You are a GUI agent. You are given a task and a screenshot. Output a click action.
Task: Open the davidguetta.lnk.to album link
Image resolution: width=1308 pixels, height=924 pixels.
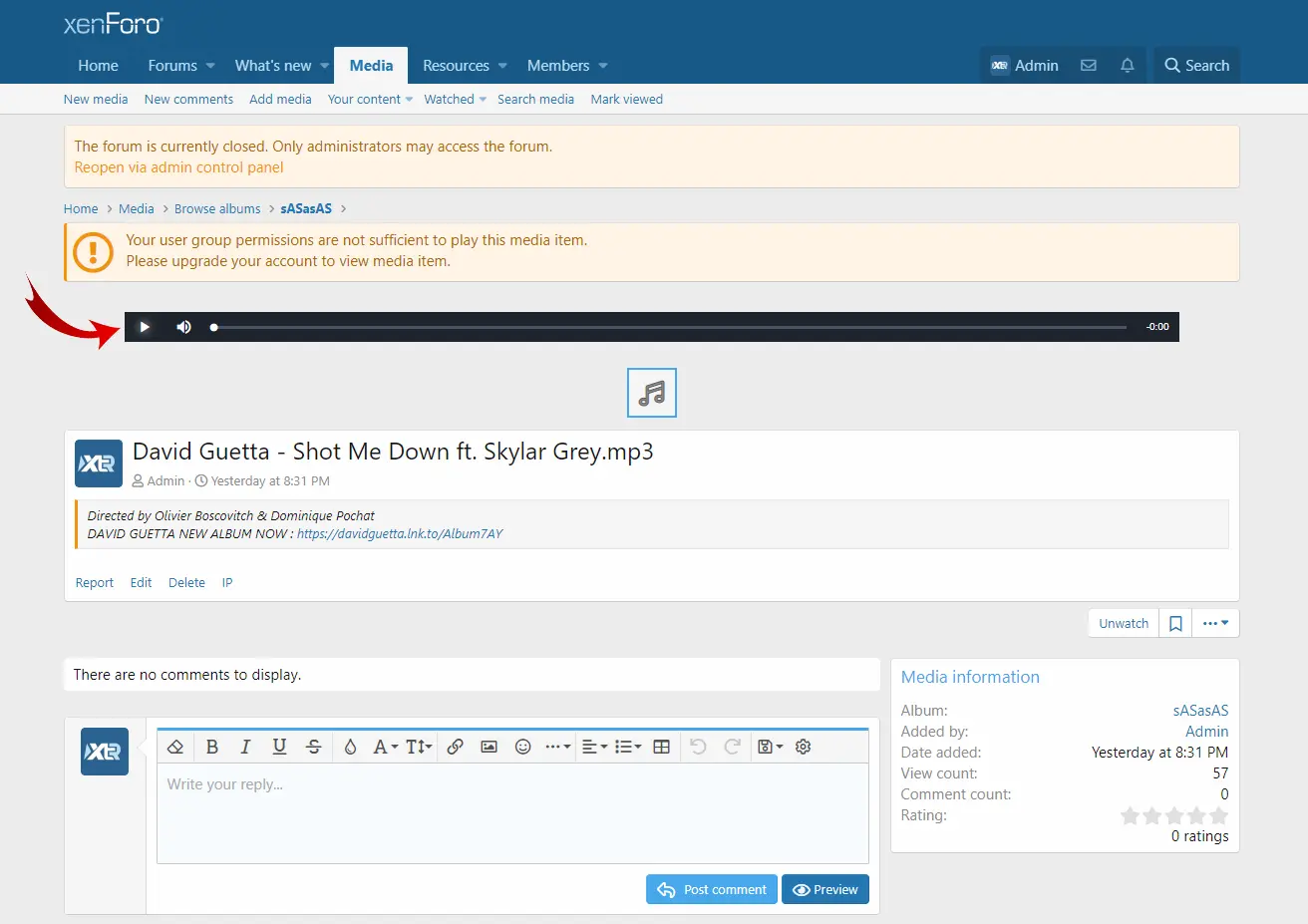(400, 534)
